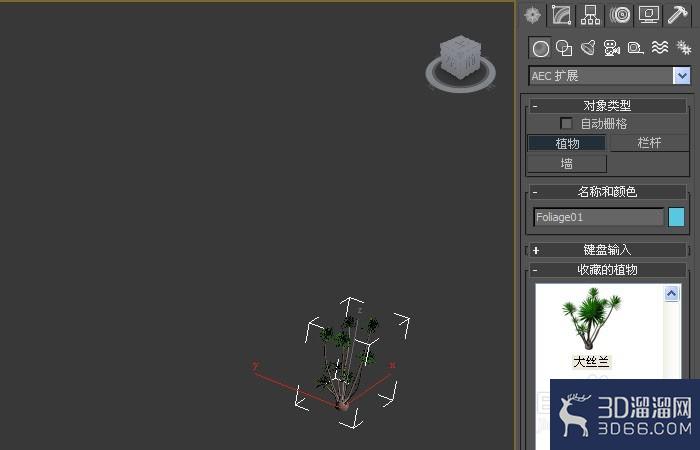Select the Shapes category icon
Image resolution: width=700 pixels, height=450 pixels.
point(564,48)
